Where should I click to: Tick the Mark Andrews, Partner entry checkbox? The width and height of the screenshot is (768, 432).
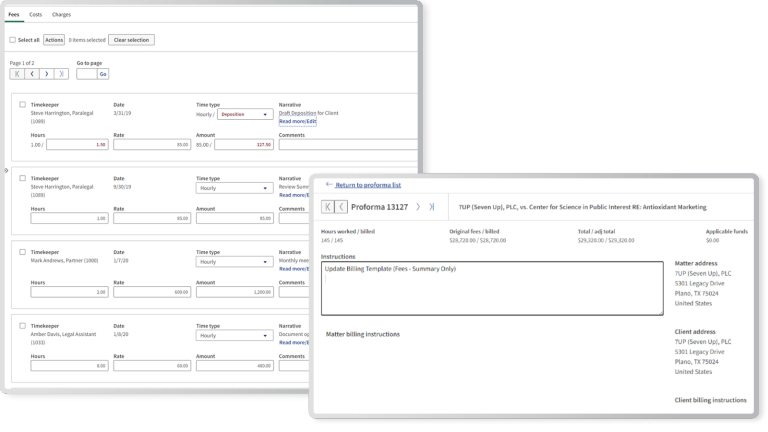(23, 252)
